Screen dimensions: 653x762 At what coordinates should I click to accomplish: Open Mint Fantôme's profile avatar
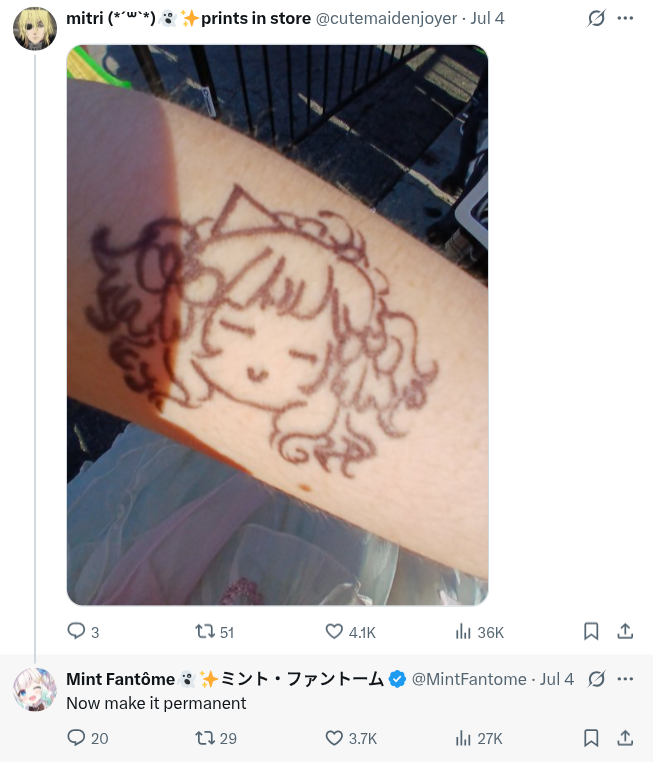[34, 690]
